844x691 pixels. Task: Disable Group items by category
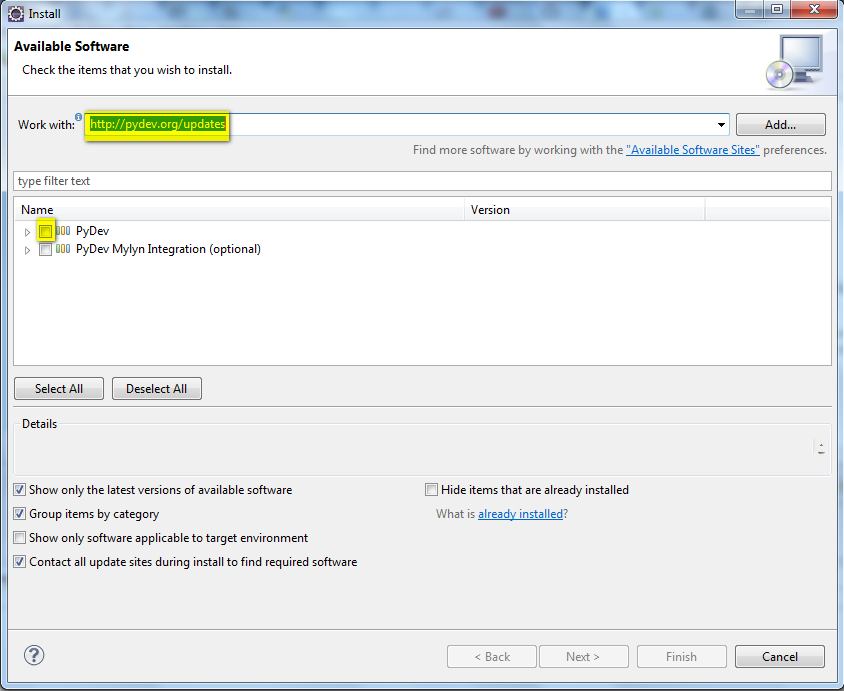click(19, 513)
